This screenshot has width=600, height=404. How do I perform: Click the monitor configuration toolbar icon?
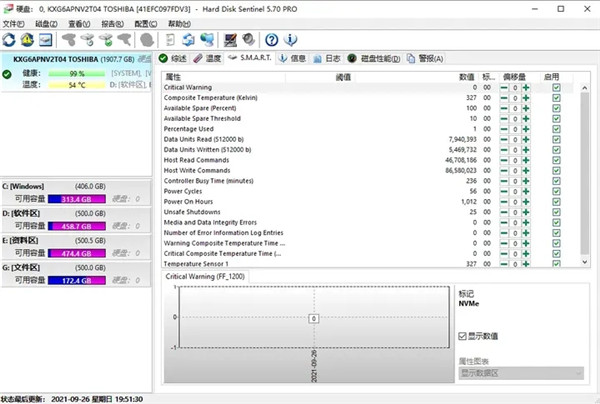point(230,39)
